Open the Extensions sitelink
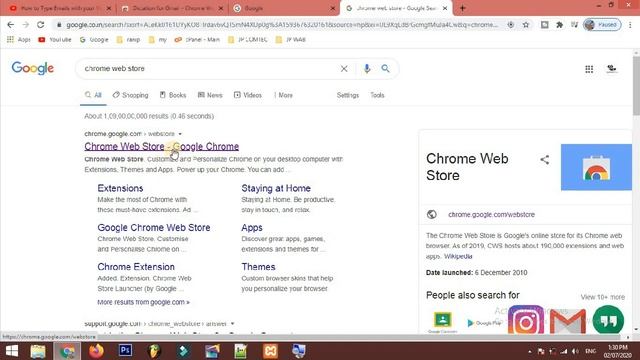Viewport: 640px width, 360px height. 120,188
